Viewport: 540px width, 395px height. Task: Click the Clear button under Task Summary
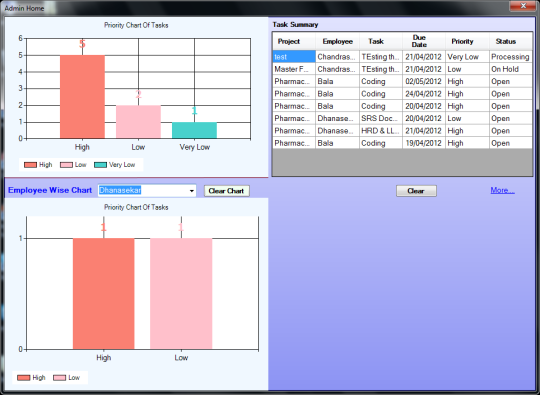[416, 191]
